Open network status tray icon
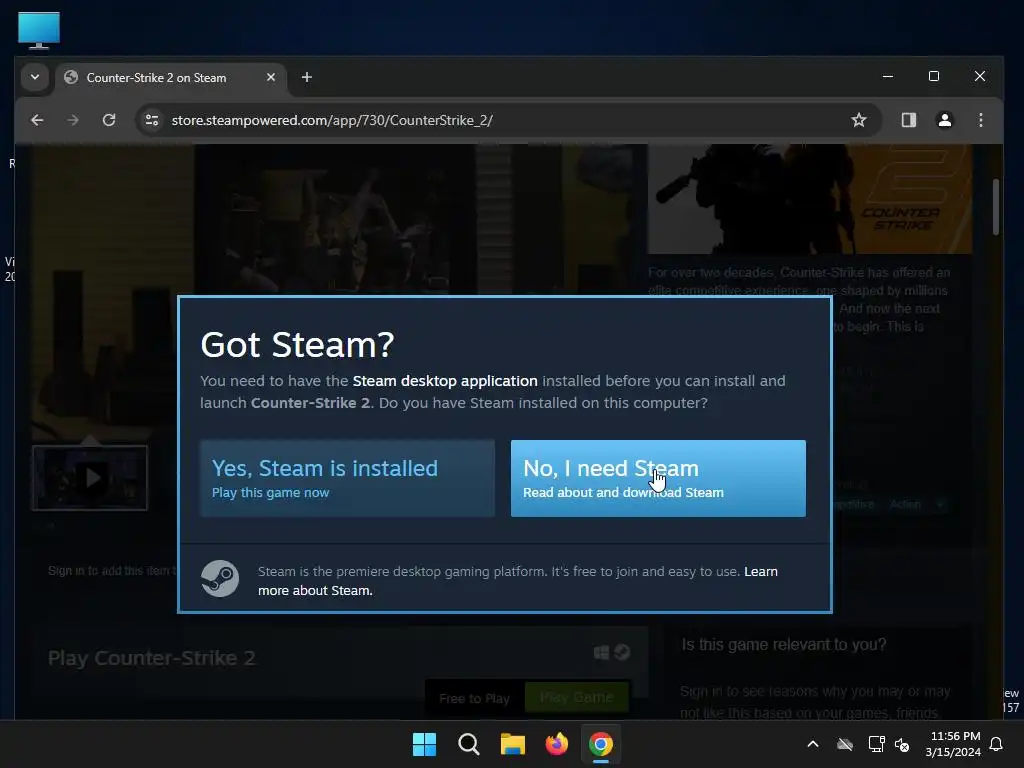The height and width of the screenshot is (768, 1024). (x=876, y=744)
